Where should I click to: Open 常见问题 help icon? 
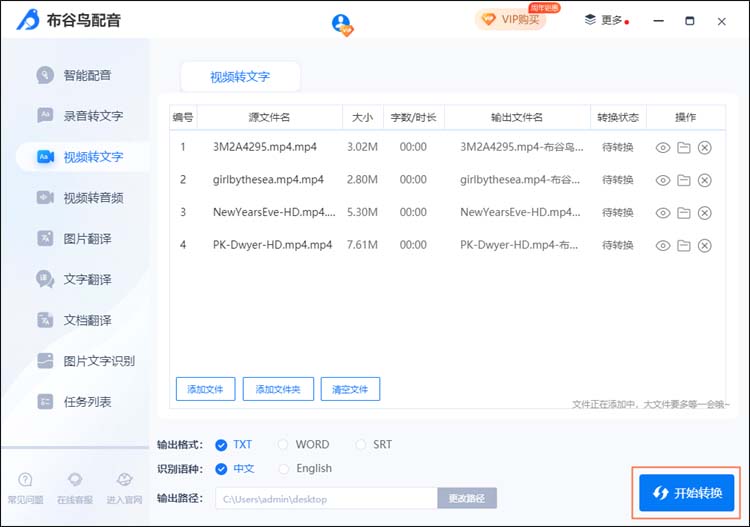click(x=25, y=481)
